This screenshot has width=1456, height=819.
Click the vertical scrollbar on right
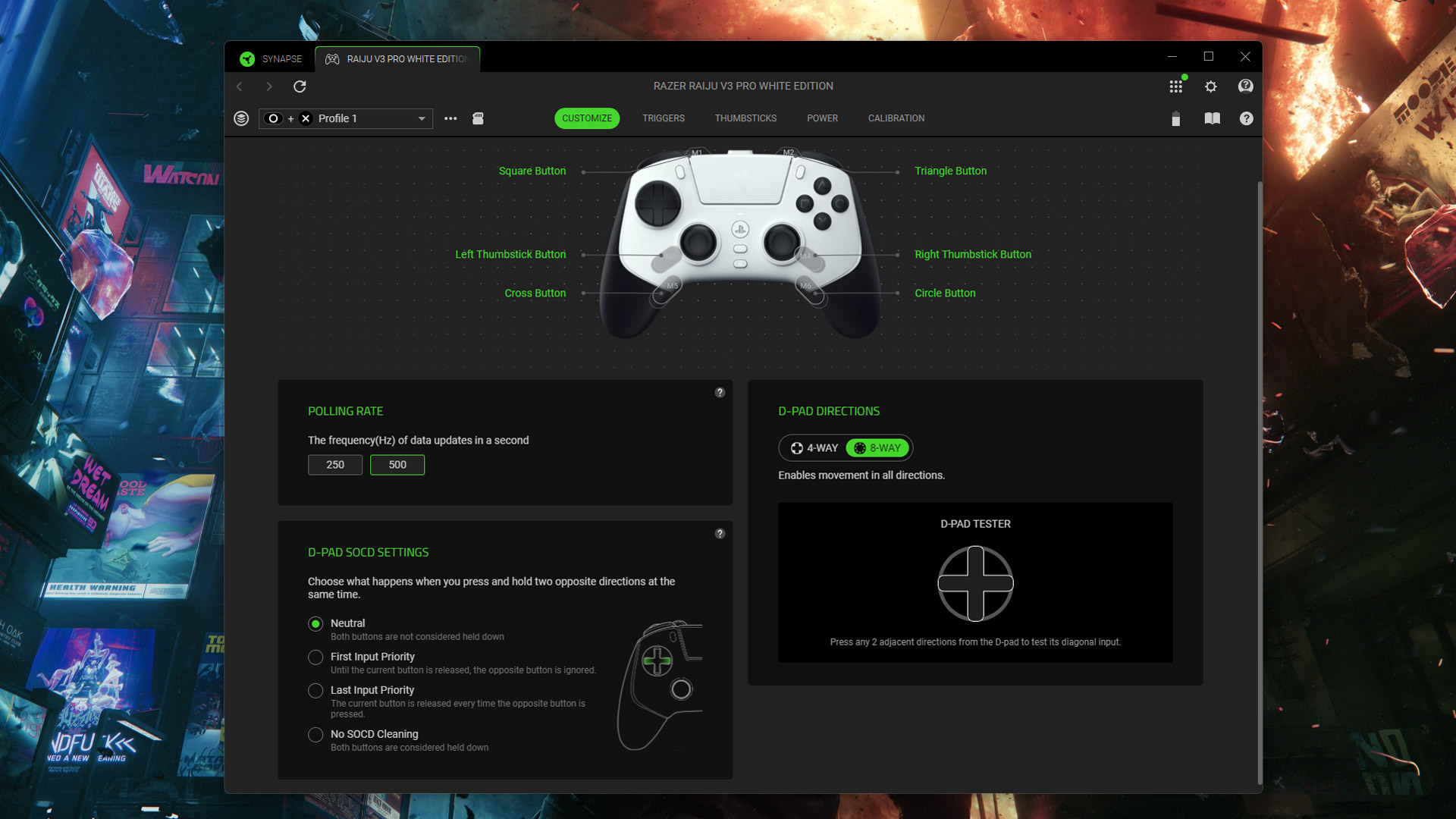tap(1260, 482)
